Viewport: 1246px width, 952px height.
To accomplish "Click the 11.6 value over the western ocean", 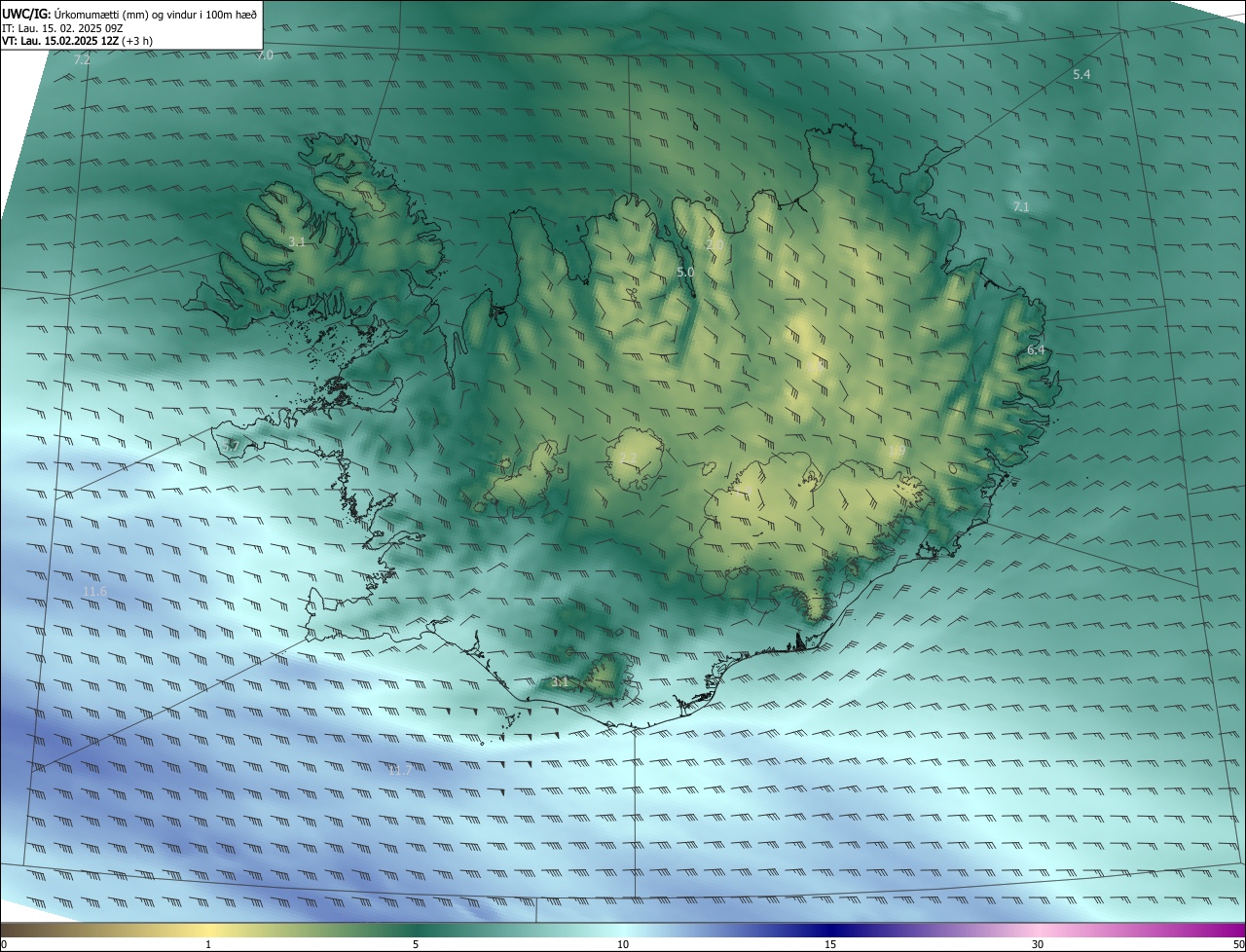I will tap(94, 592).
